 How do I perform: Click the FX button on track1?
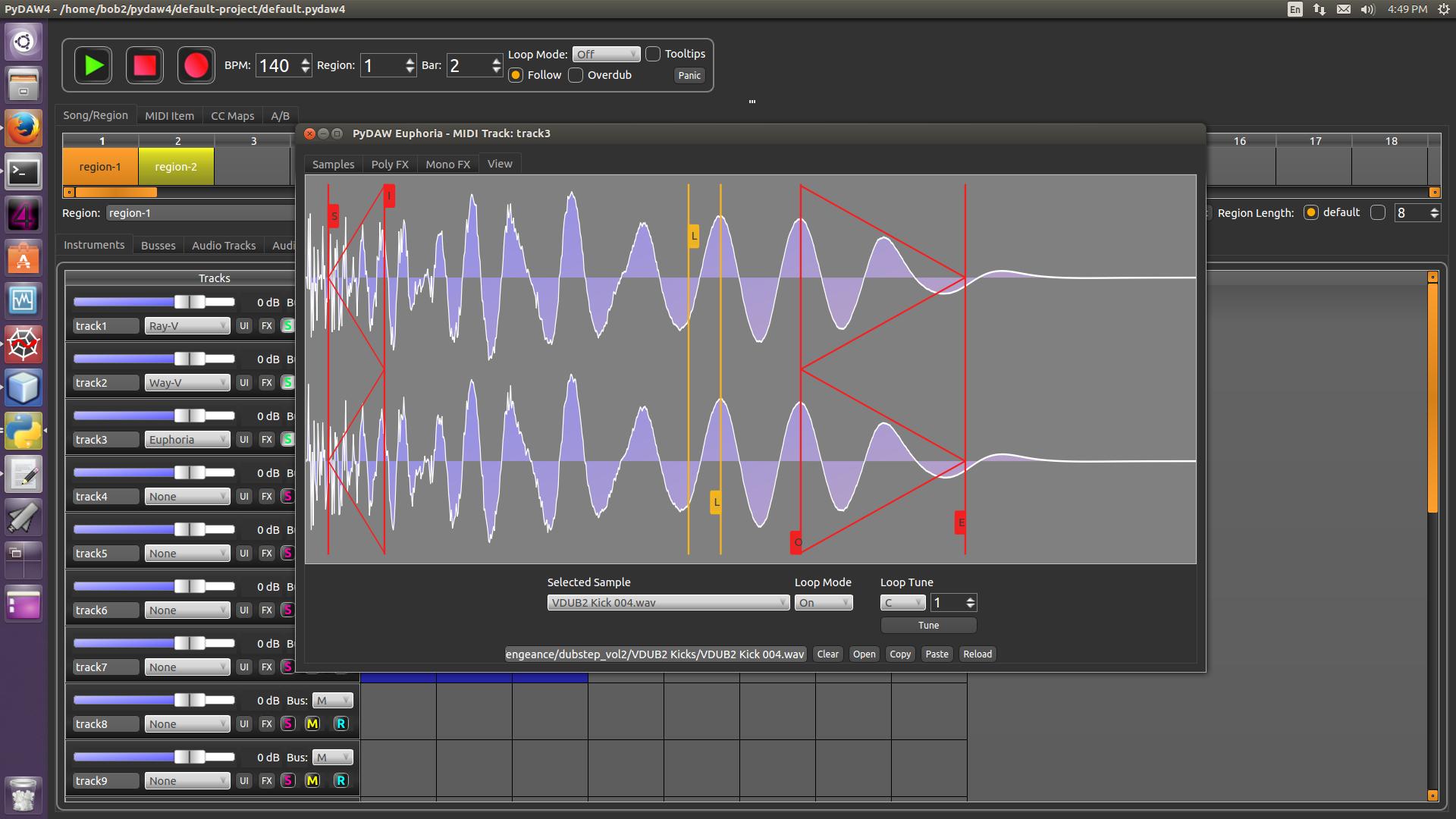[x=266, y=325]
